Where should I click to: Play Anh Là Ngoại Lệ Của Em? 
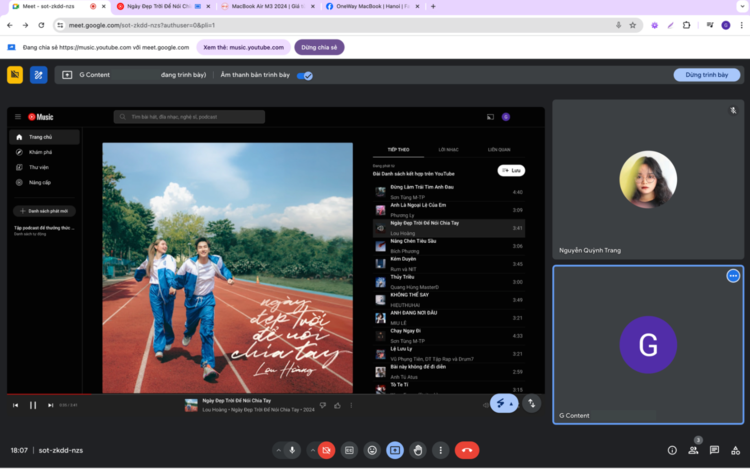[449, 210]
